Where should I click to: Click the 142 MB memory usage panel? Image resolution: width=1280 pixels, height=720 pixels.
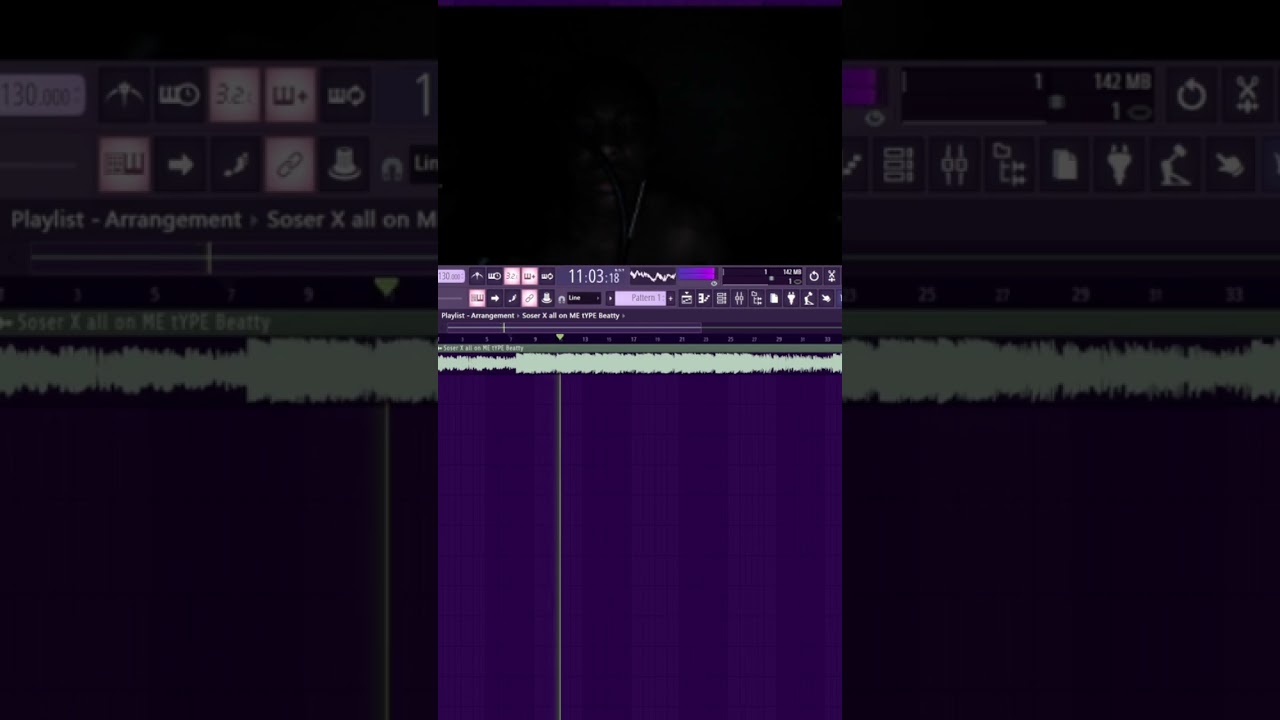(x=763, y=276)
